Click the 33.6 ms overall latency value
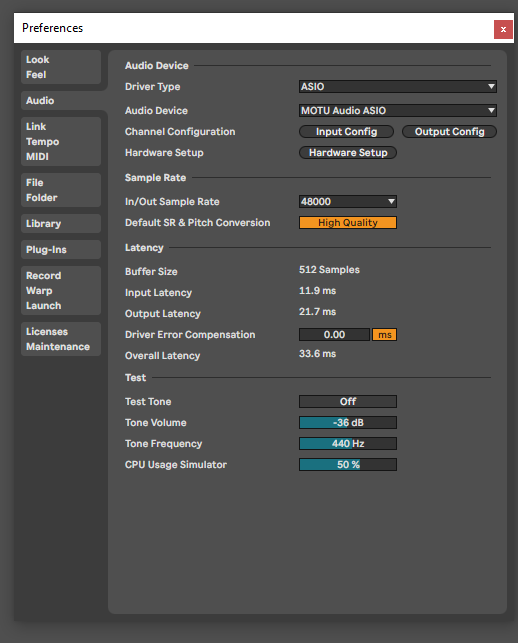 (x=317, y=353)
